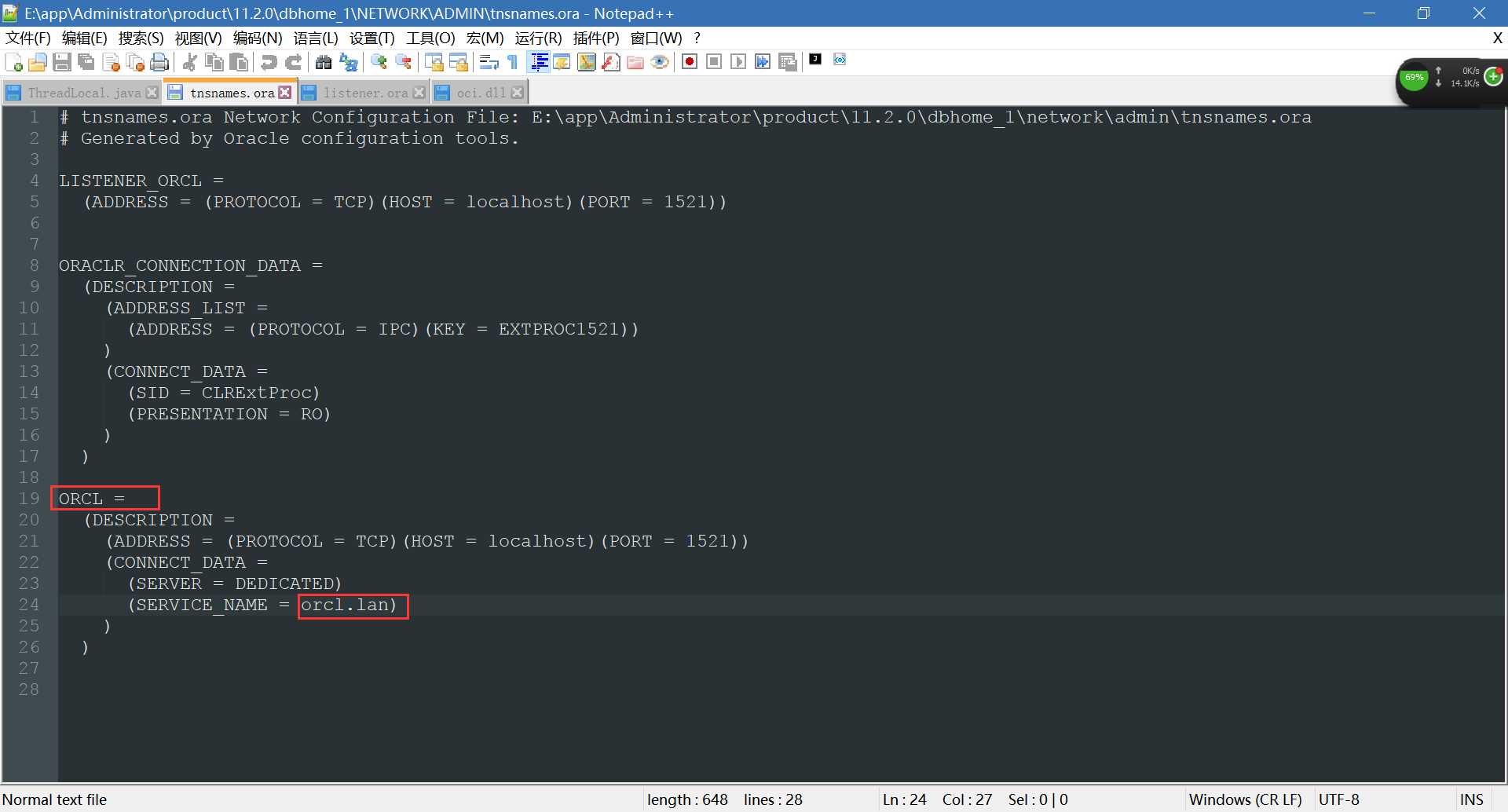Close the oci.dll tab
This screenshot has height=812, width=1508.
point(517,93)
